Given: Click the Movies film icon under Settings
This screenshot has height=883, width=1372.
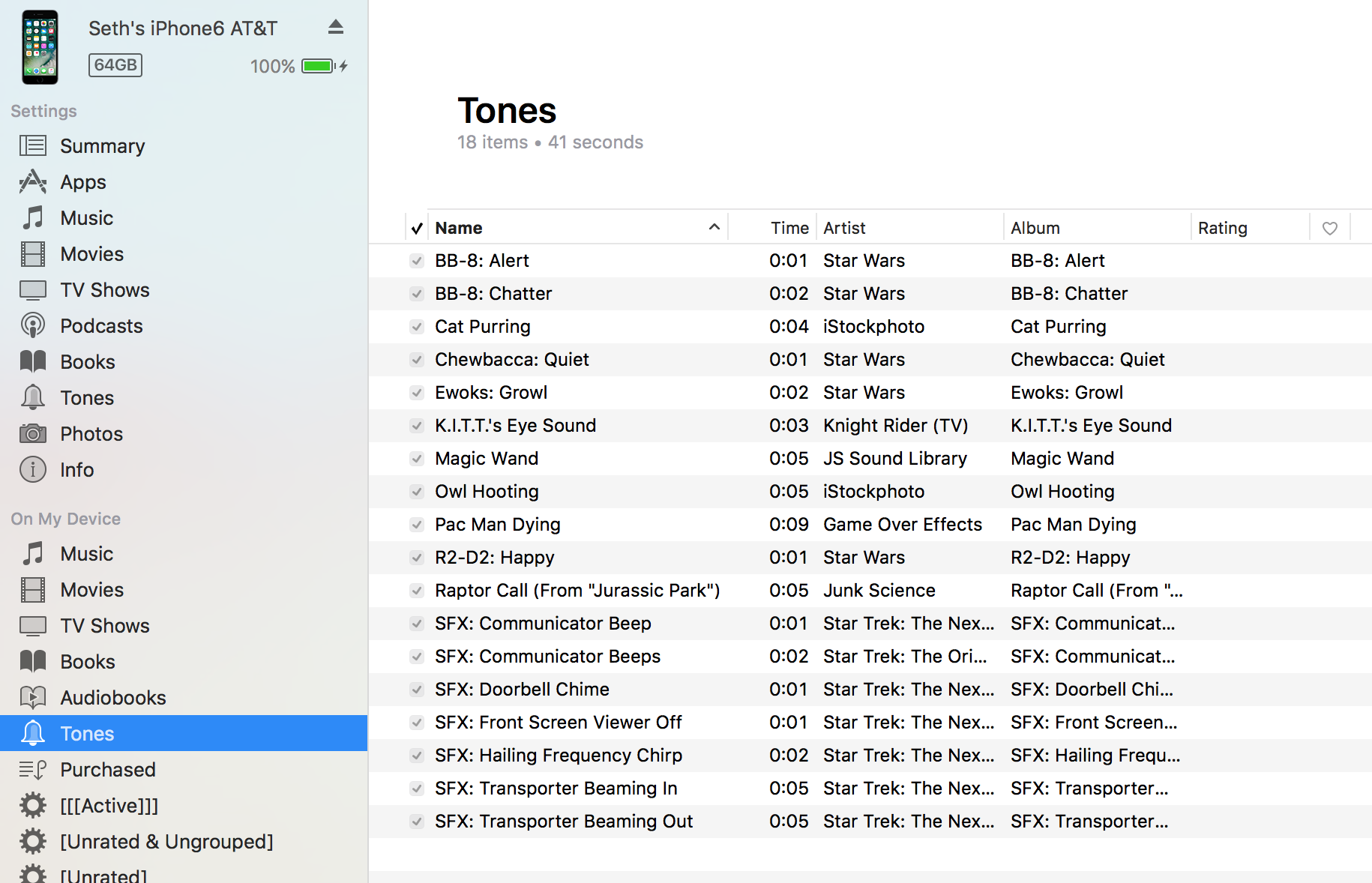Looking at the screenshot, I should click(33, 253).
